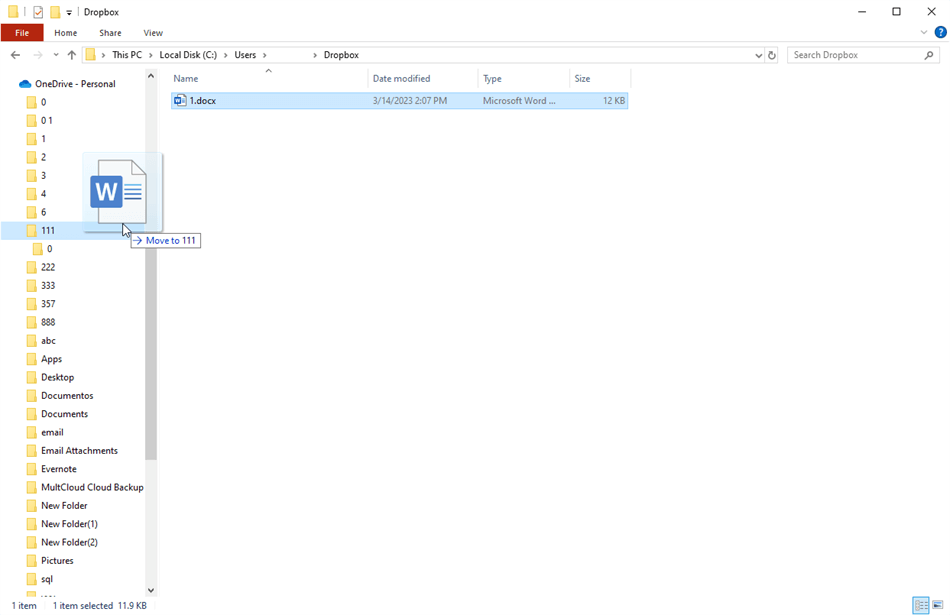The image size is (950, 615).
Task: Sort files by the Size column
Action: [600, 79]
